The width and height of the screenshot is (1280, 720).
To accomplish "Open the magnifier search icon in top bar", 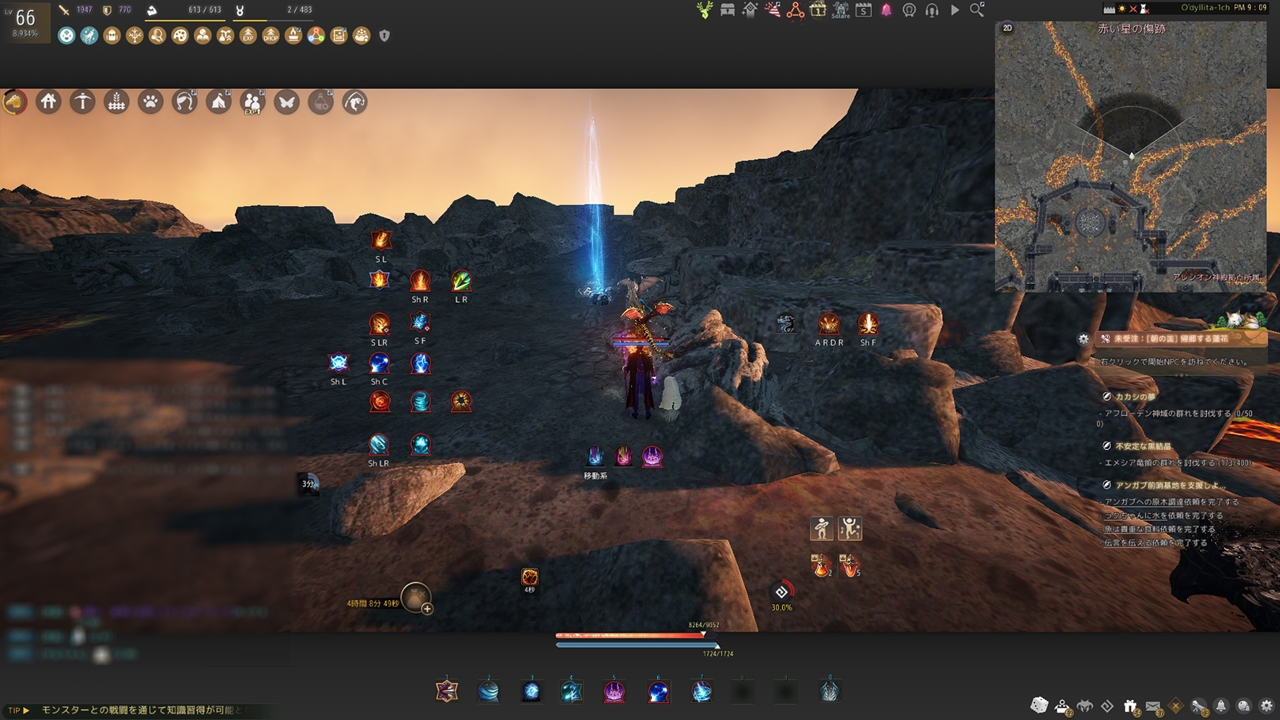I will click(x=977, y=10).
